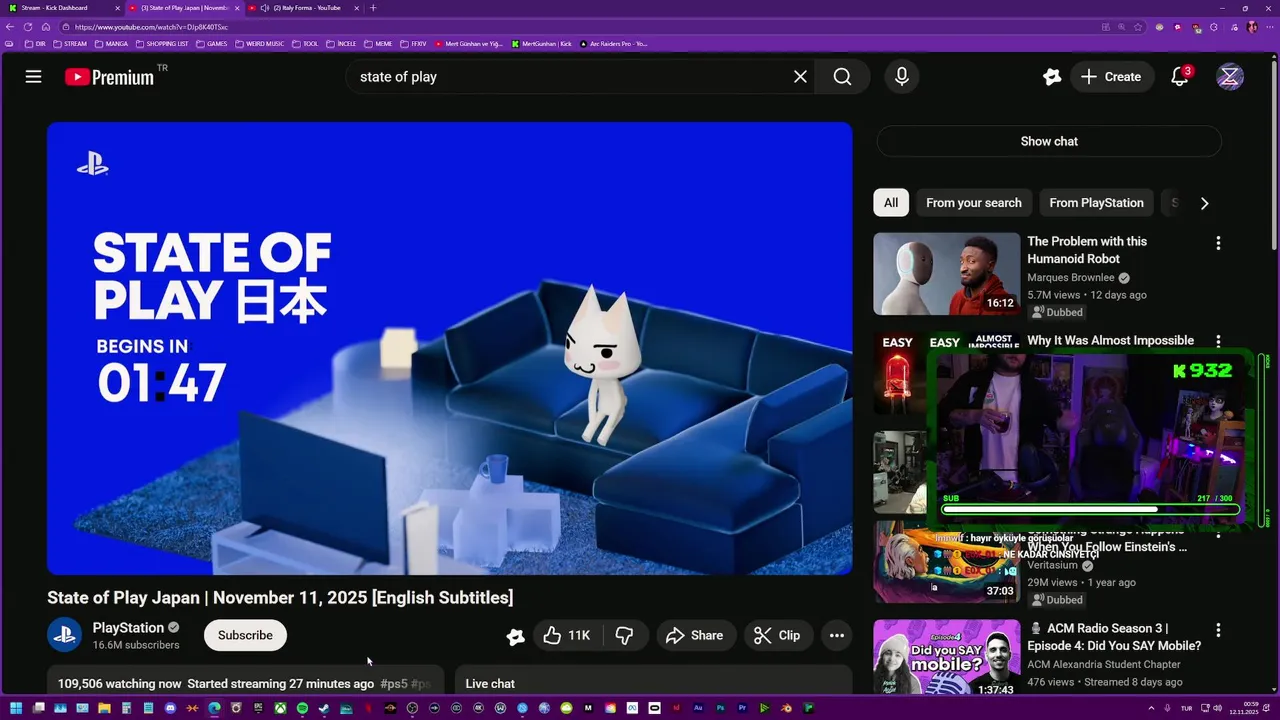Open the account avatar menu
Screen dimensions: 1280x720
coord(1230,77)
